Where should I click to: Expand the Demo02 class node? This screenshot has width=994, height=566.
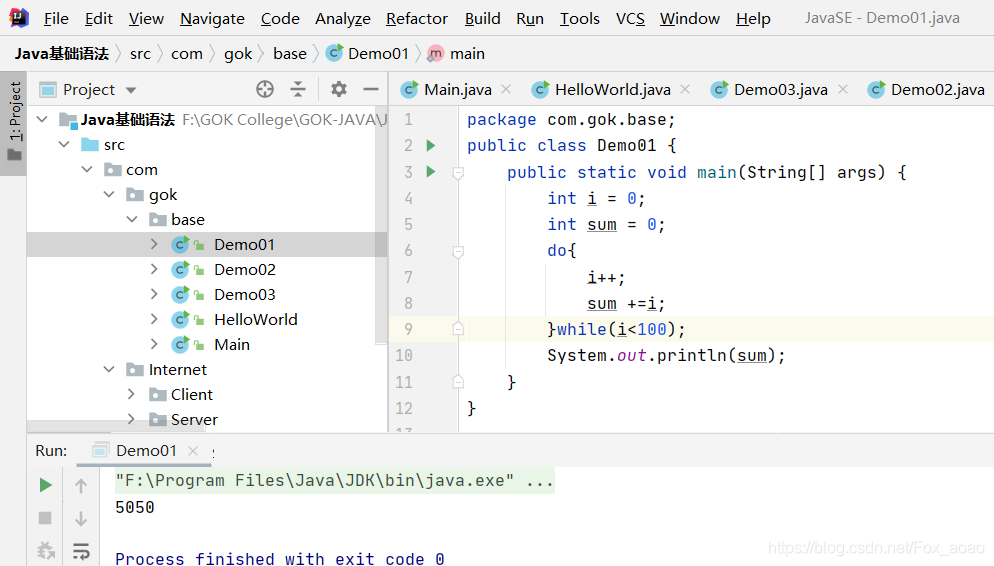click(154, 269)
